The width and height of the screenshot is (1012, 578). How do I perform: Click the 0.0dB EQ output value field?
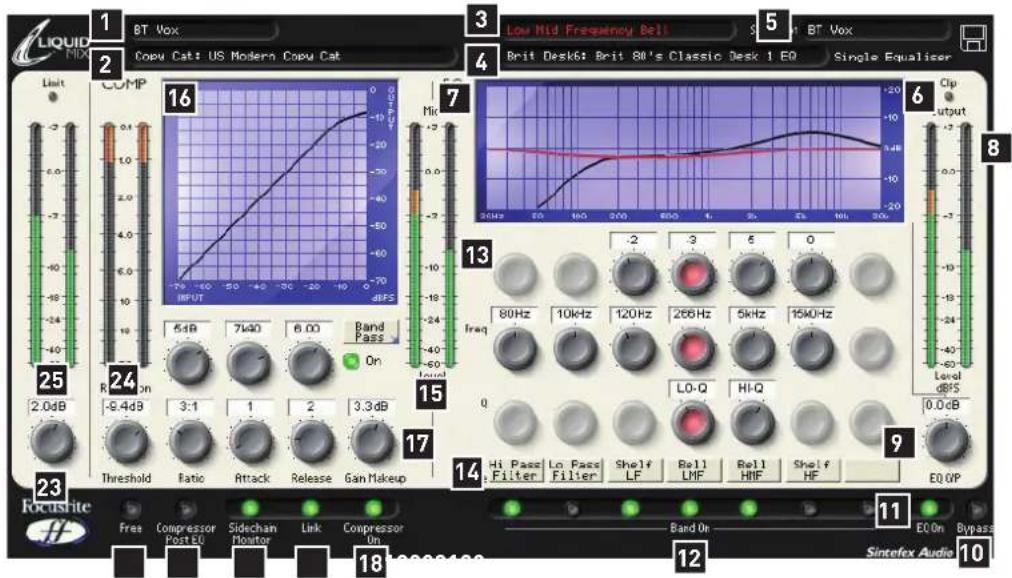click(947, 406)
